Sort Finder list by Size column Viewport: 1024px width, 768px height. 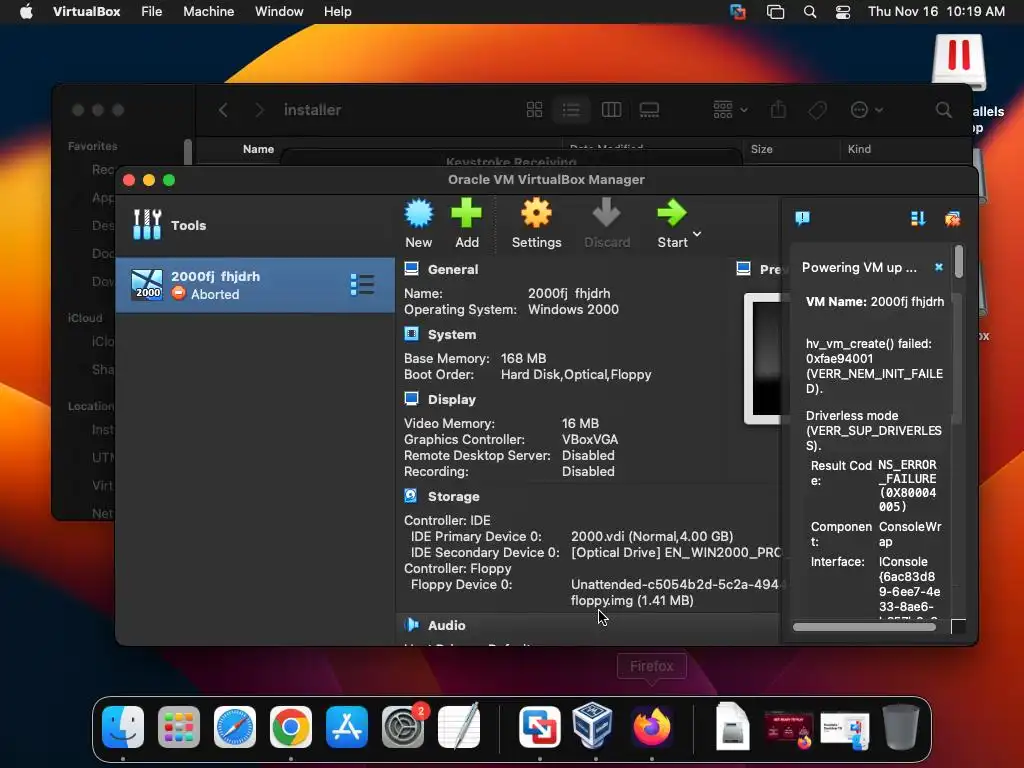pyautogui.click(x=761, y=149)
